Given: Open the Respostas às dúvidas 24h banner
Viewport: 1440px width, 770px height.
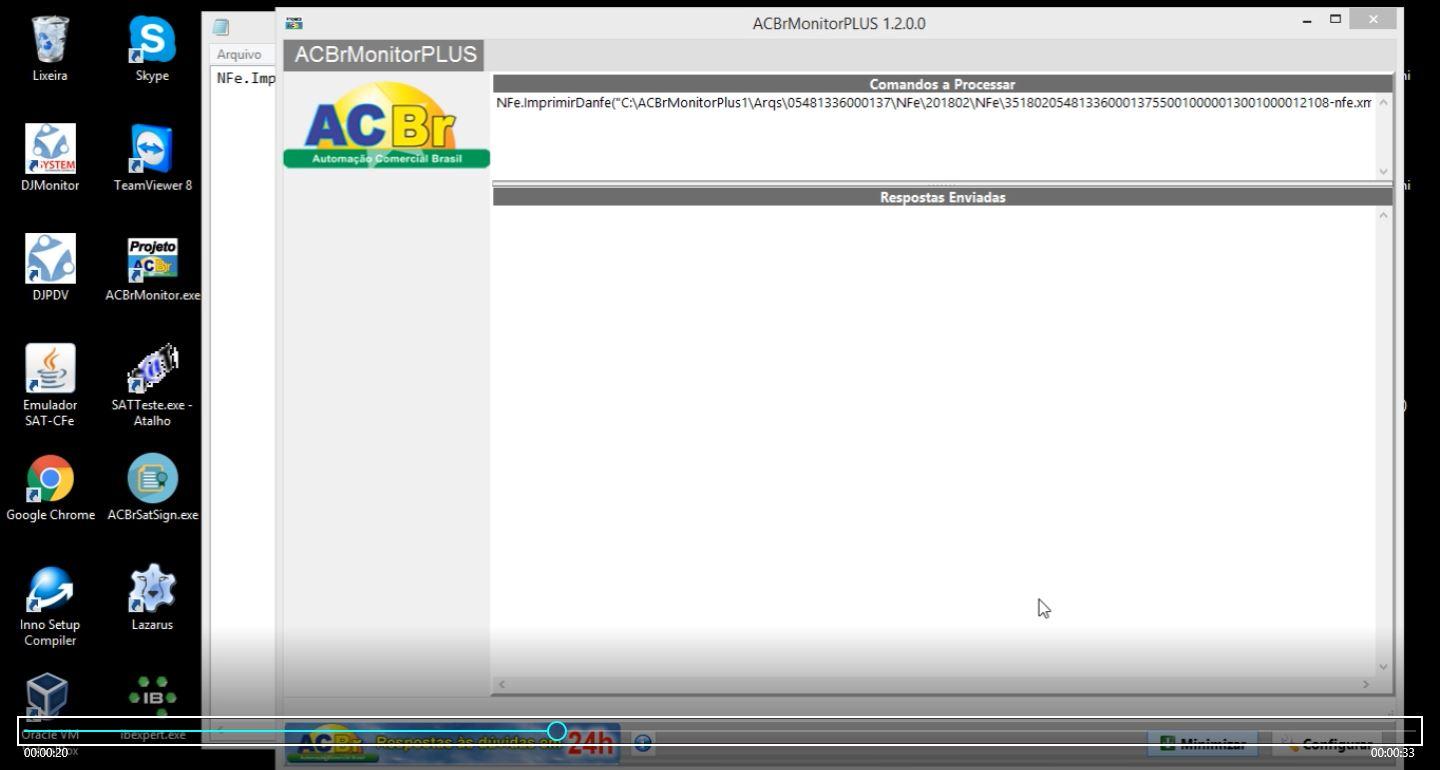Looking at the screenshot, I should 453,743.
